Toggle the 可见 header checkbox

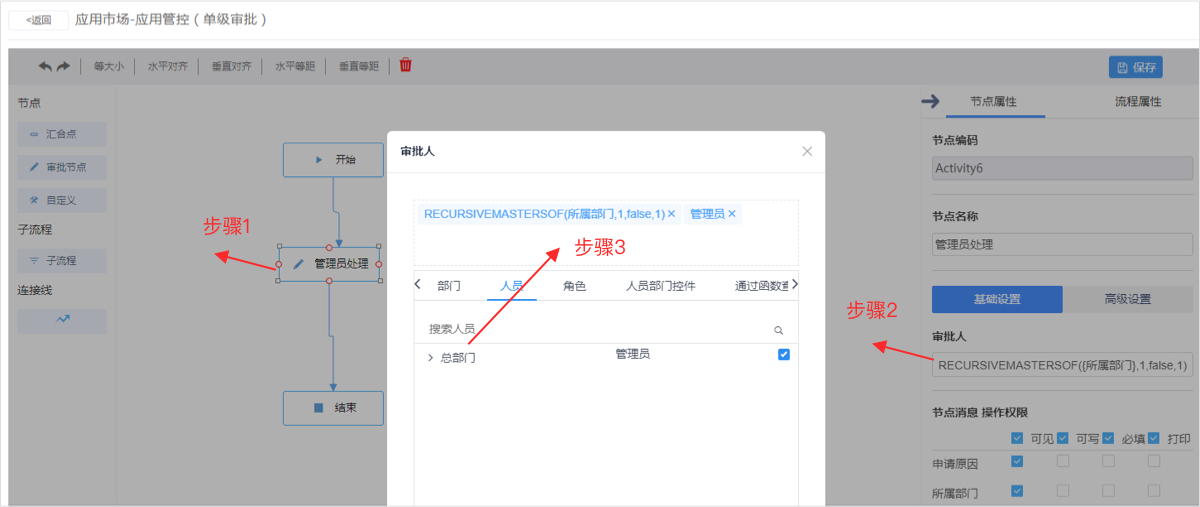pyautogui.click(x=1017, y=438)
